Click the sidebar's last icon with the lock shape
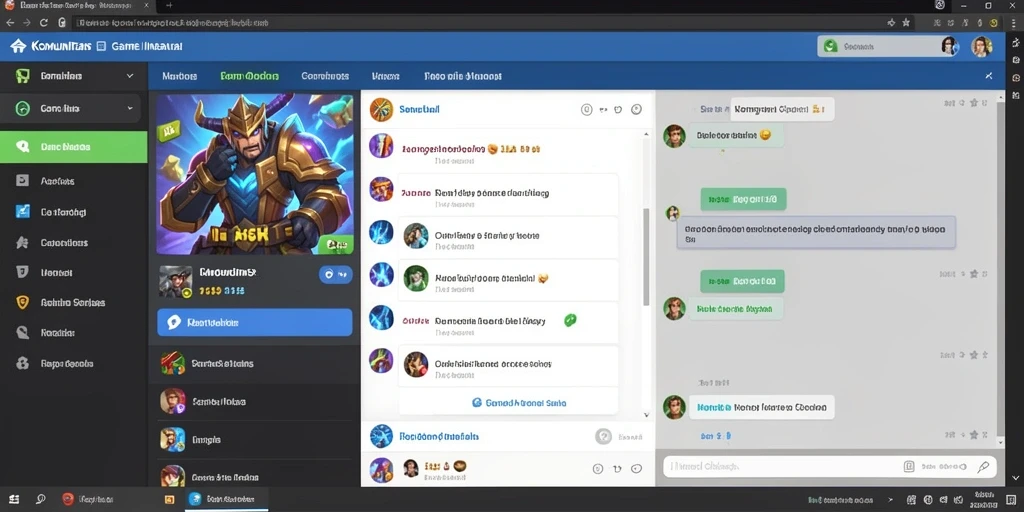The height and width of the screenshot is (512, 1024). 22,363
